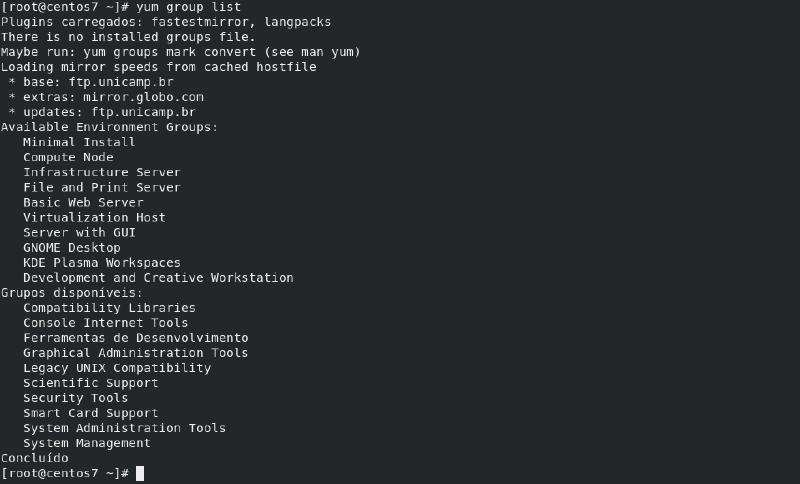The height and width of the screenshot is (484, 800).
Task: Click the 'Minimal Install' group line
Action: pyautogui.click(x=79, y=142)
